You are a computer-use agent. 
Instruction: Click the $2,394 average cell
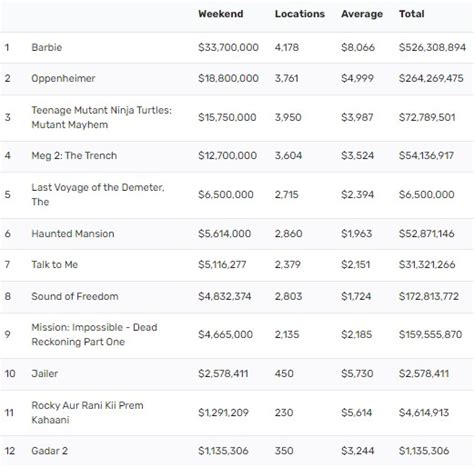pyautogui.click(x=357, y=195)
